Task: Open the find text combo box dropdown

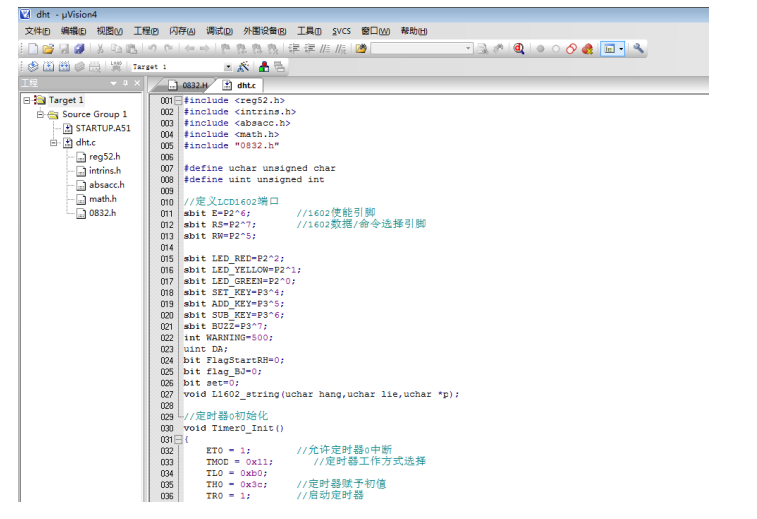Action: (468, 49)
